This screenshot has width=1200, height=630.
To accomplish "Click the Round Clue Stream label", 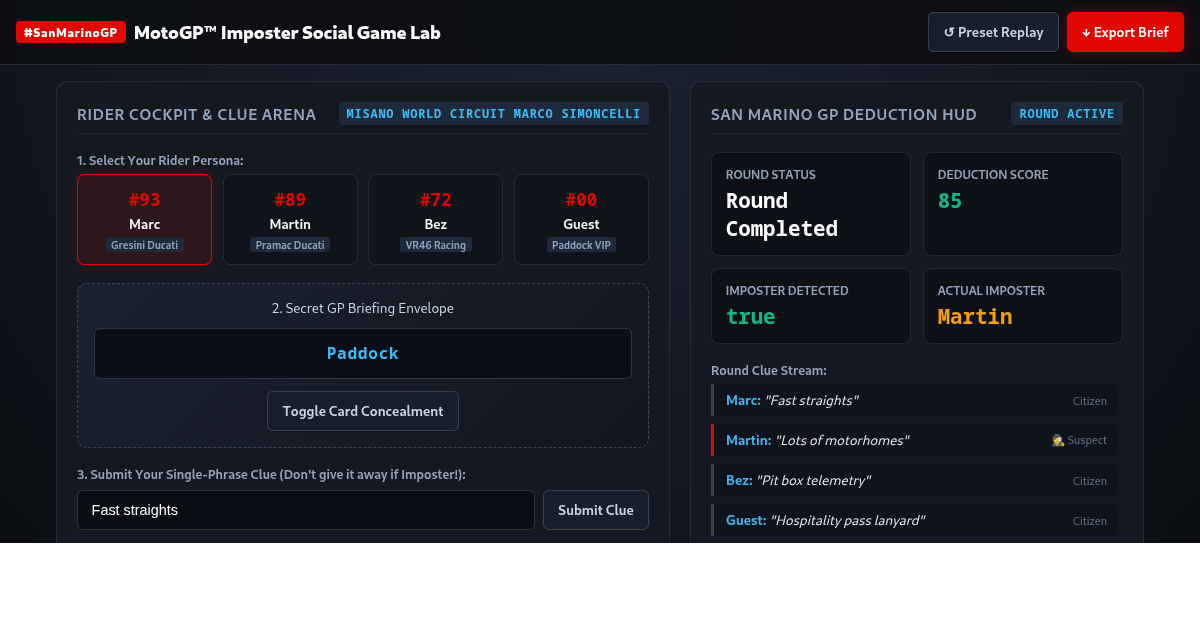I will pos(769,370).
